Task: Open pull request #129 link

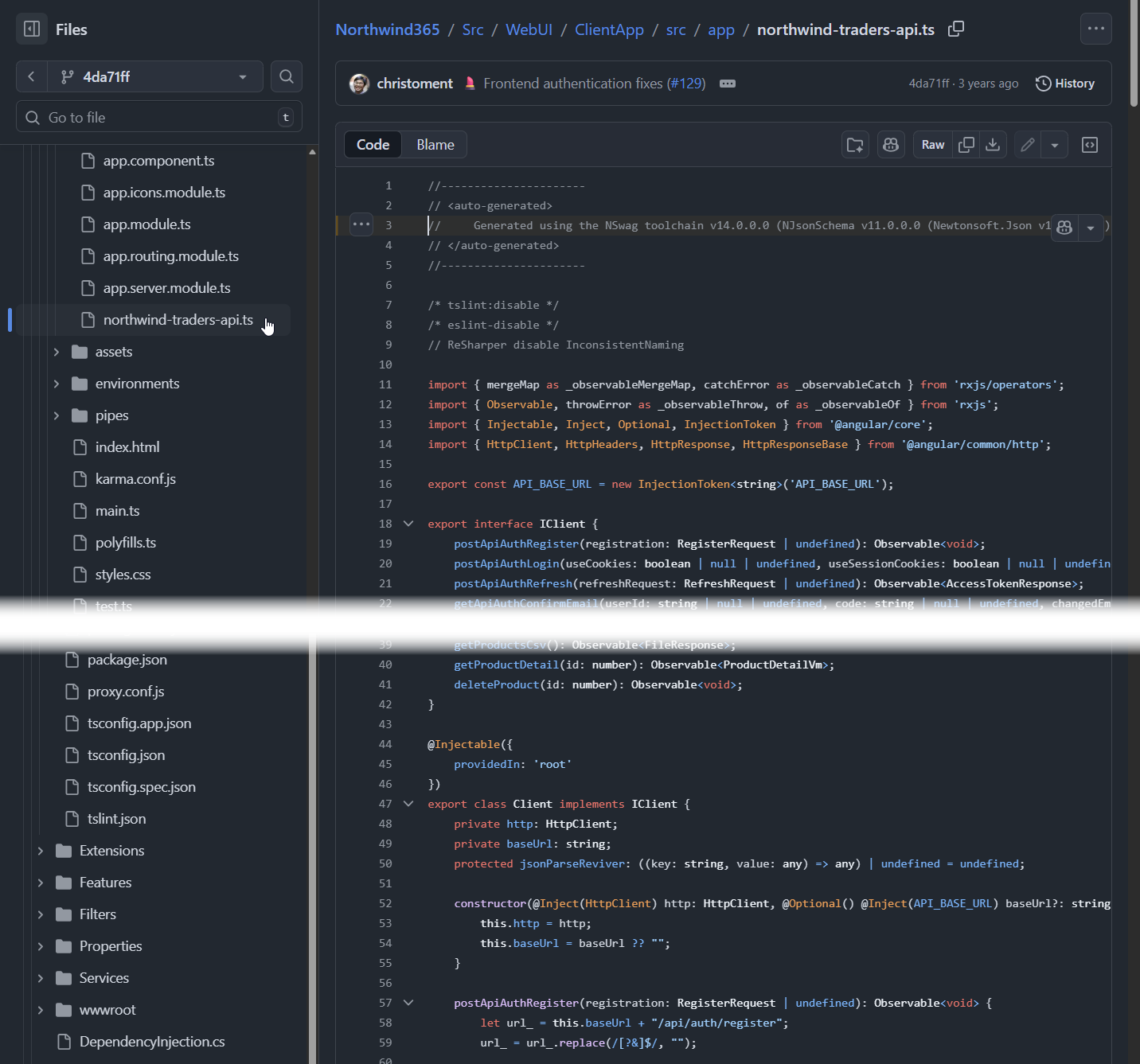Action: tap(686, 84)
